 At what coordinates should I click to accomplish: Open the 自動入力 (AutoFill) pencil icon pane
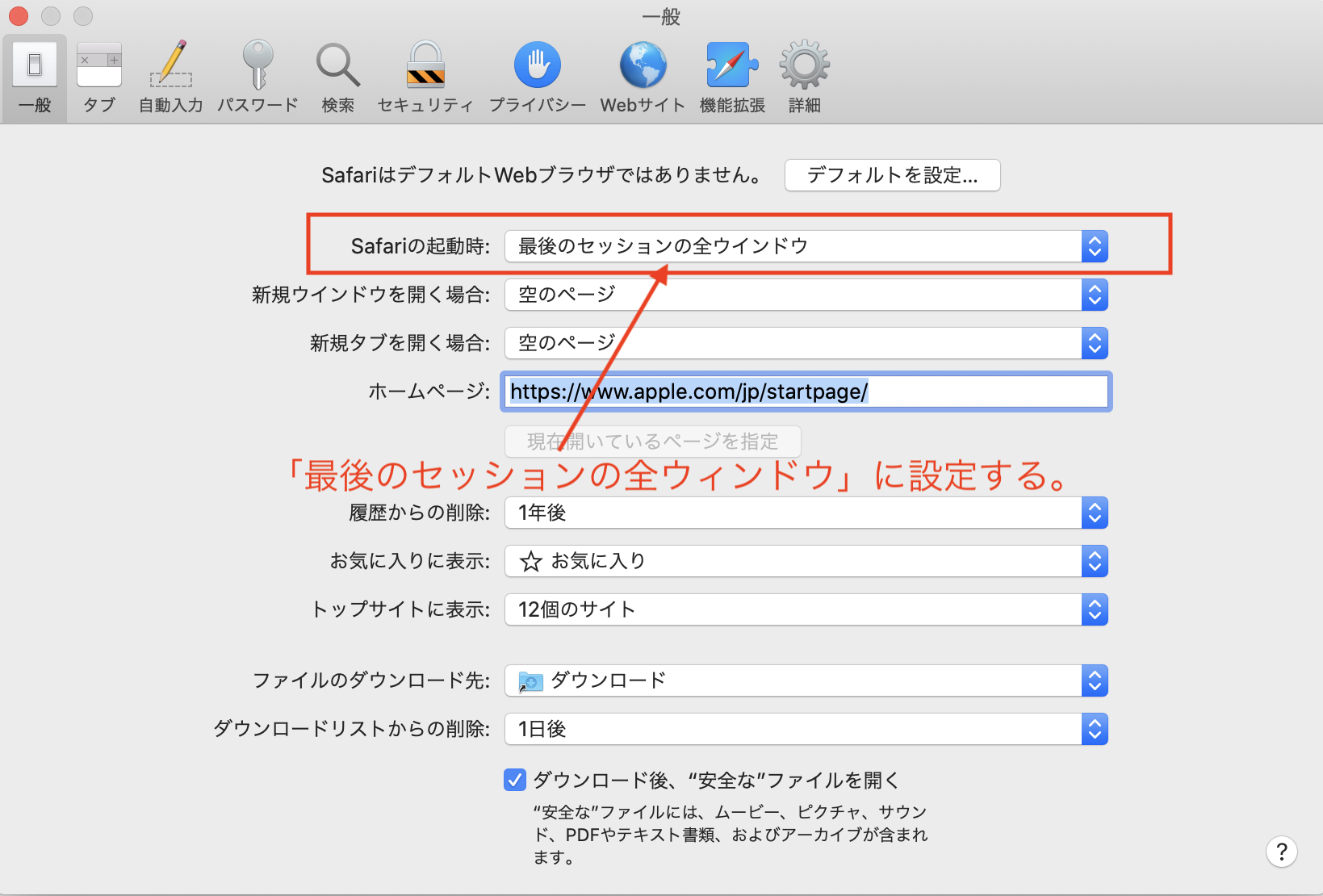(x=171, y=78)
